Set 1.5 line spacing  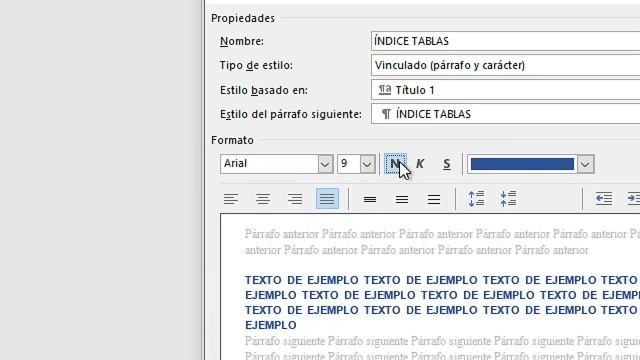[402, 199]
